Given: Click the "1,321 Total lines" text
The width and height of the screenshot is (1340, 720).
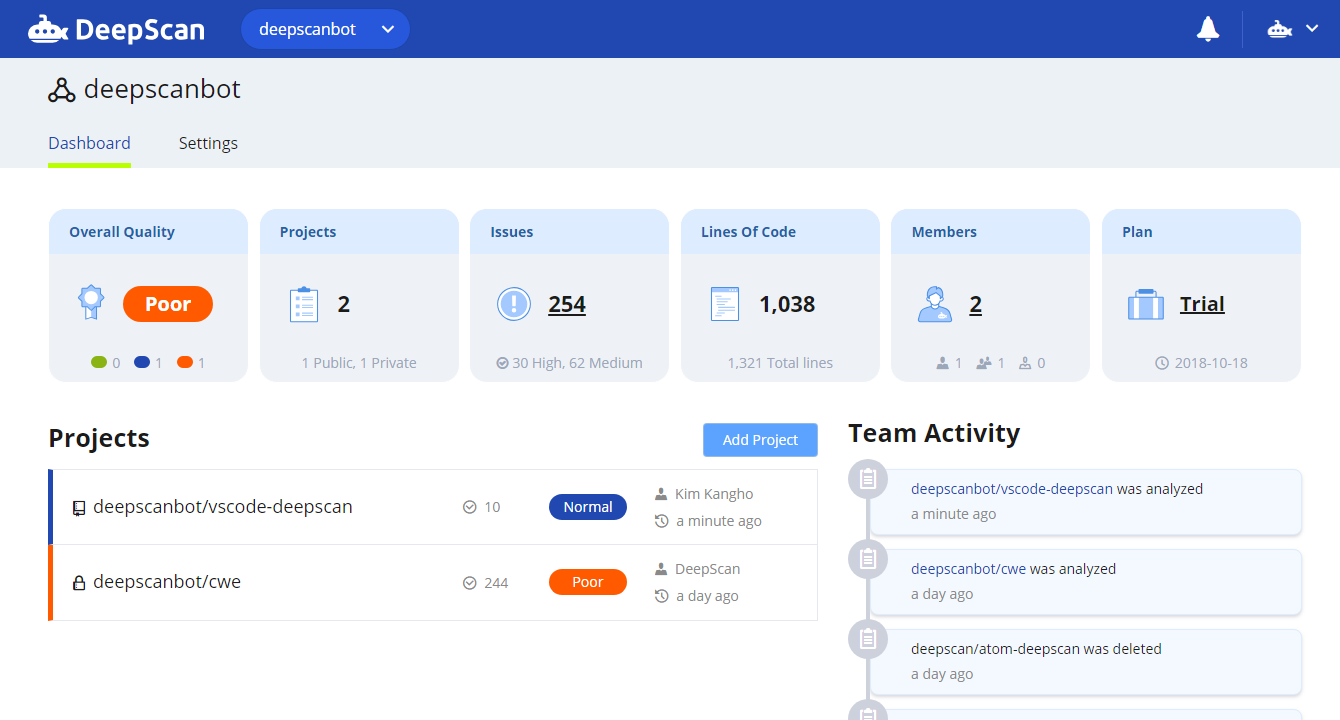Looking at the screenshot, I should pyautogui.click(x=780, y=363).
